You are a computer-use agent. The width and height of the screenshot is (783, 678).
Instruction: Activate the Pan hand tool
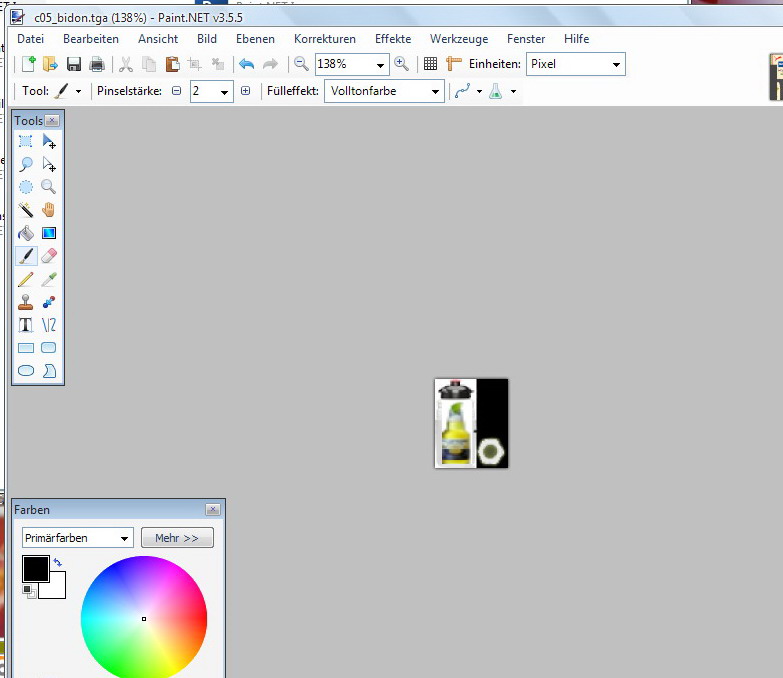(x=48, y=210)
